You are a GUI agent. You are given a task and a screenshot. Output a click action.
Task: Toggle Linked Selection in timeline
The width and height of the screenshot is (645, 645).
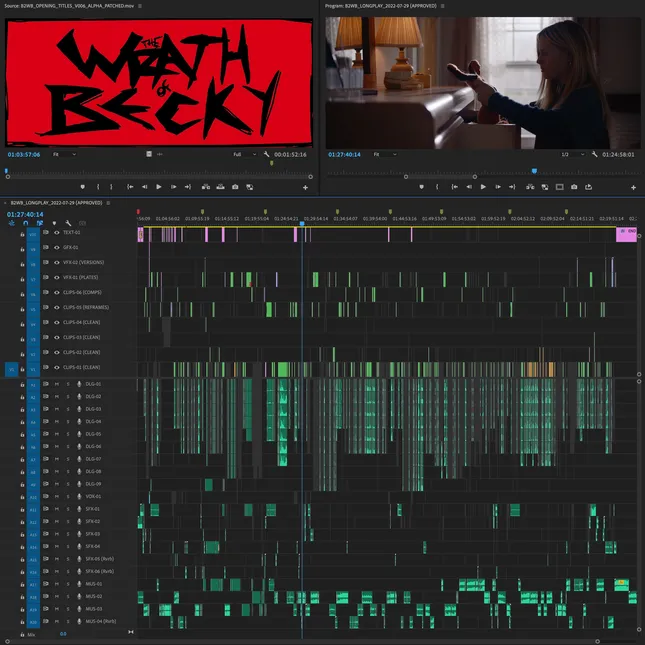[39, 223]
